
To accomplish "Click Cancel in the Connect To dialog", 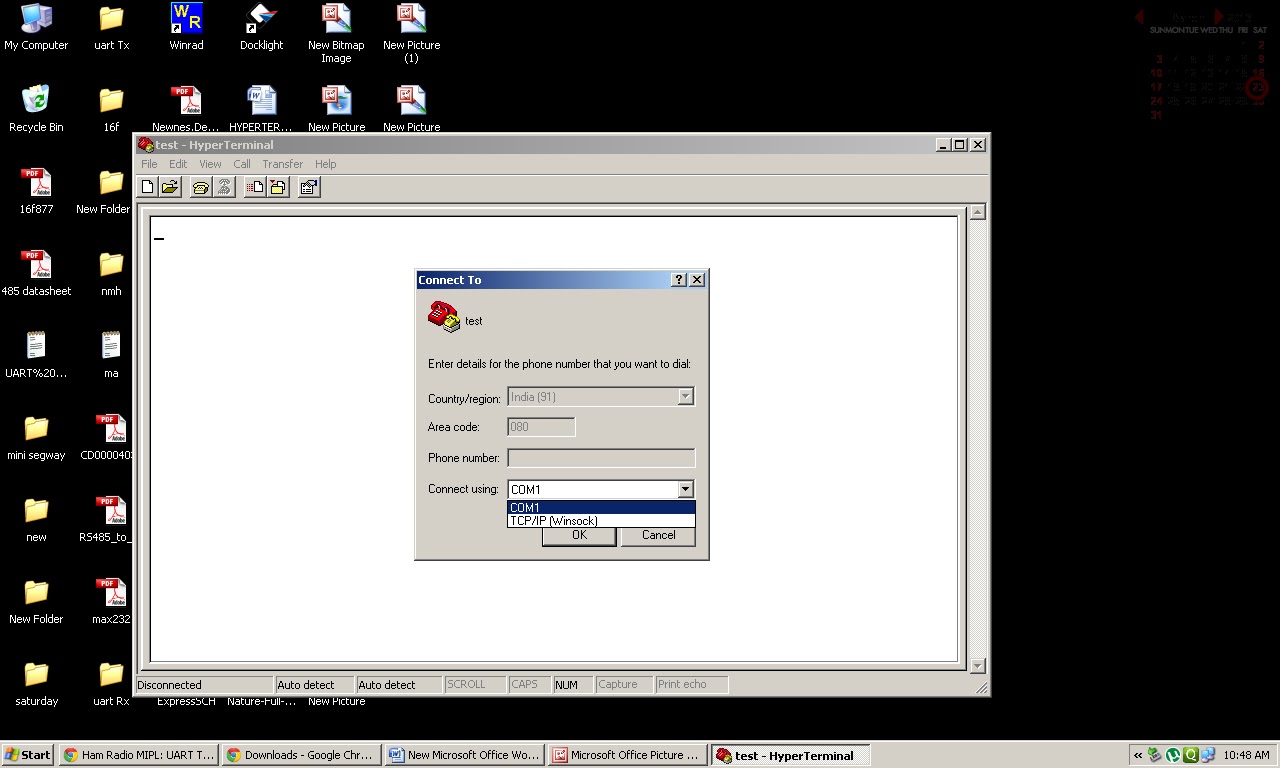I will (658, 535).
